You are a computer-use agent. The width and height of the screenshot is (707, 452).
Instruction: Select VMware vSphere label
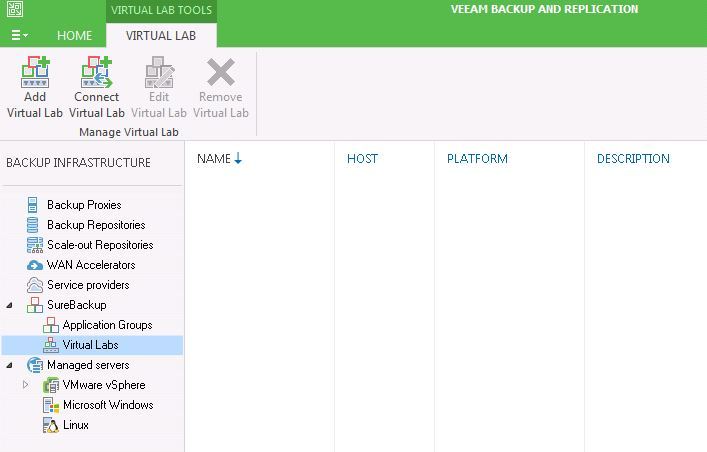[x=104, y=385]
